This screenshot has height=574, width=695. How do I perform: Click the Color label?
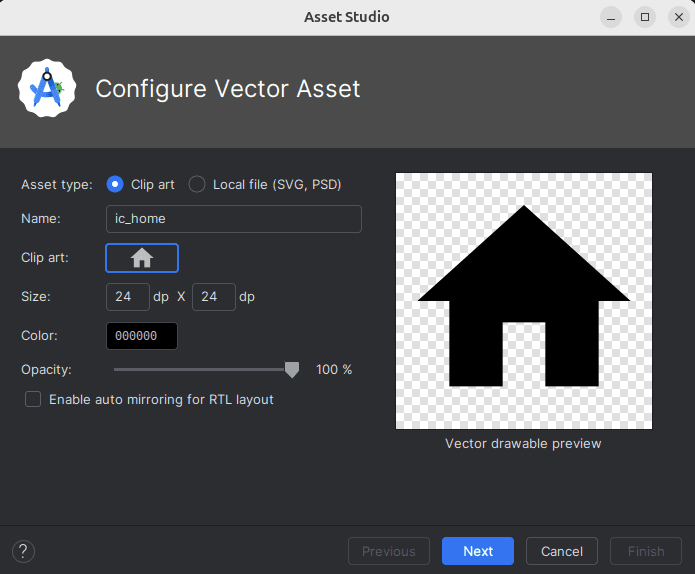39,336
